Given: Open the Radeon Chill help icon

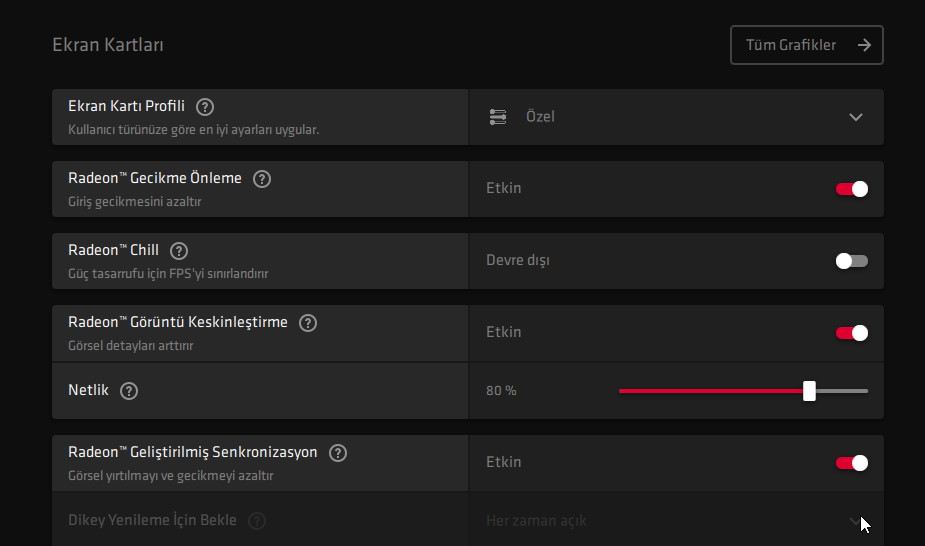Looking at the screenshot, I should pyautogui.click(x=179, y=251).
